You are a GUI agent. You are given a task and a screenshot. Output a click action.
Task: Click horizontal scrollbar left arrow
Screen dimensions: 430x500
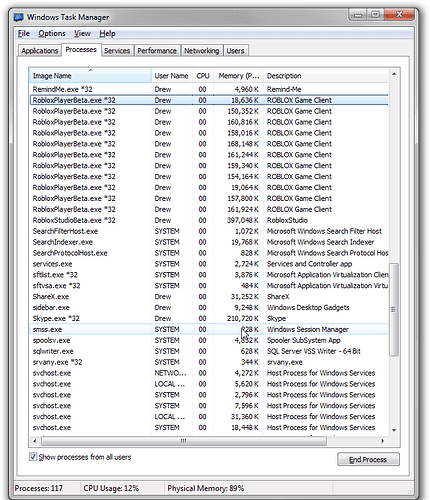(35, 441)
